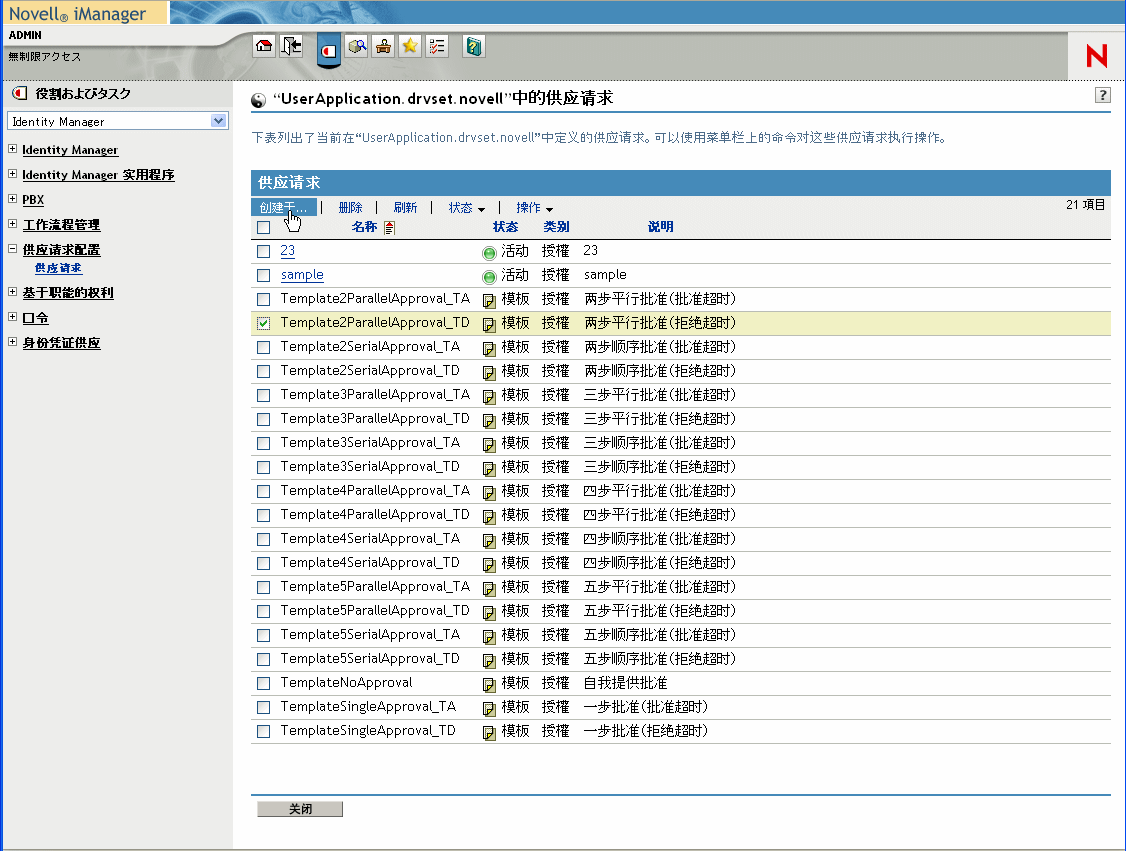Click the 关闭 button
Image resolution: width=1126 pixels, height=851 pixels.
click(x=300, y=809)
